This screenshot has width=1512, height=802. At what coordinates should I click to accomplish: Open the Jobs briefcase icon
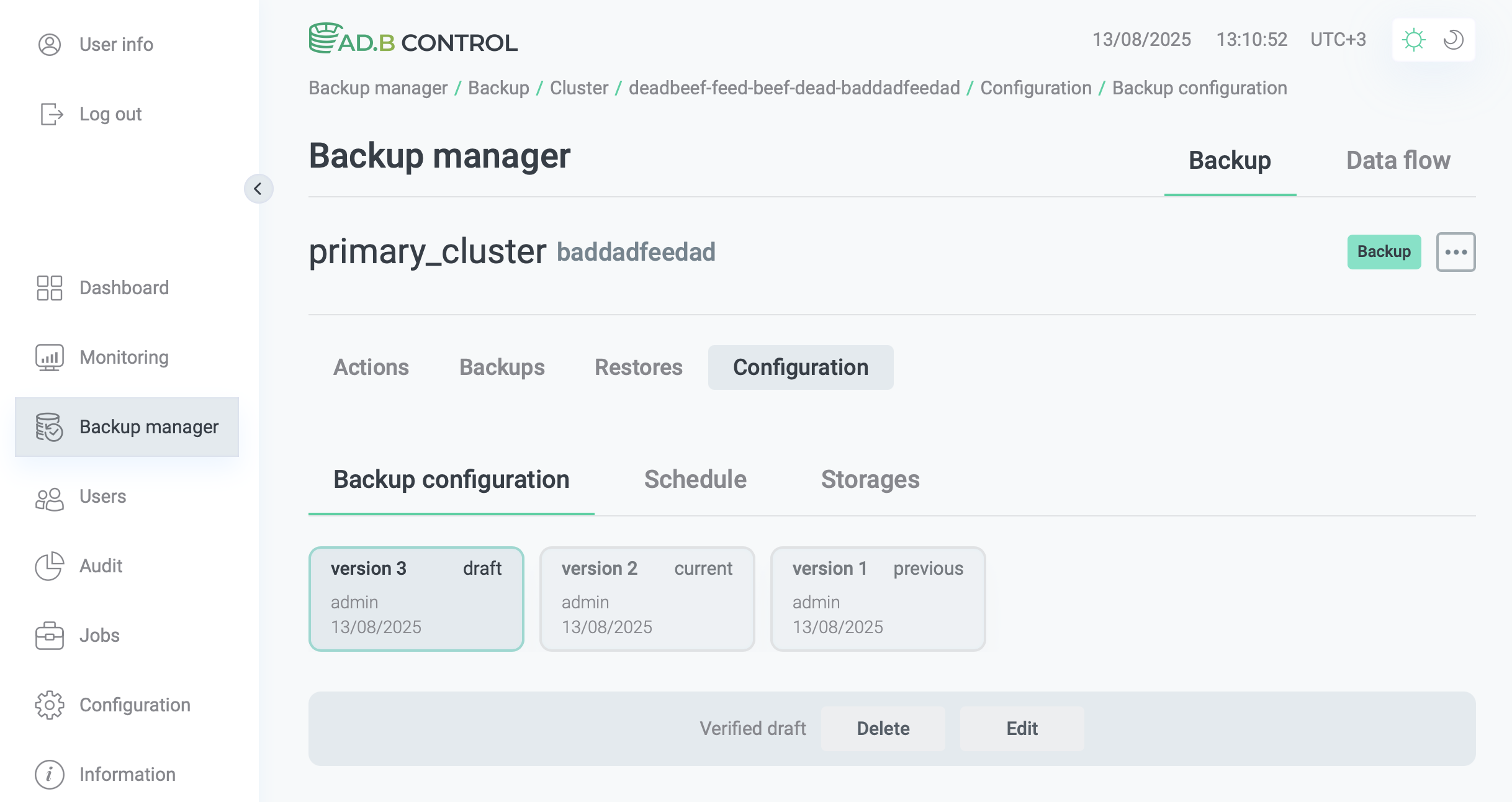(50, 636)
